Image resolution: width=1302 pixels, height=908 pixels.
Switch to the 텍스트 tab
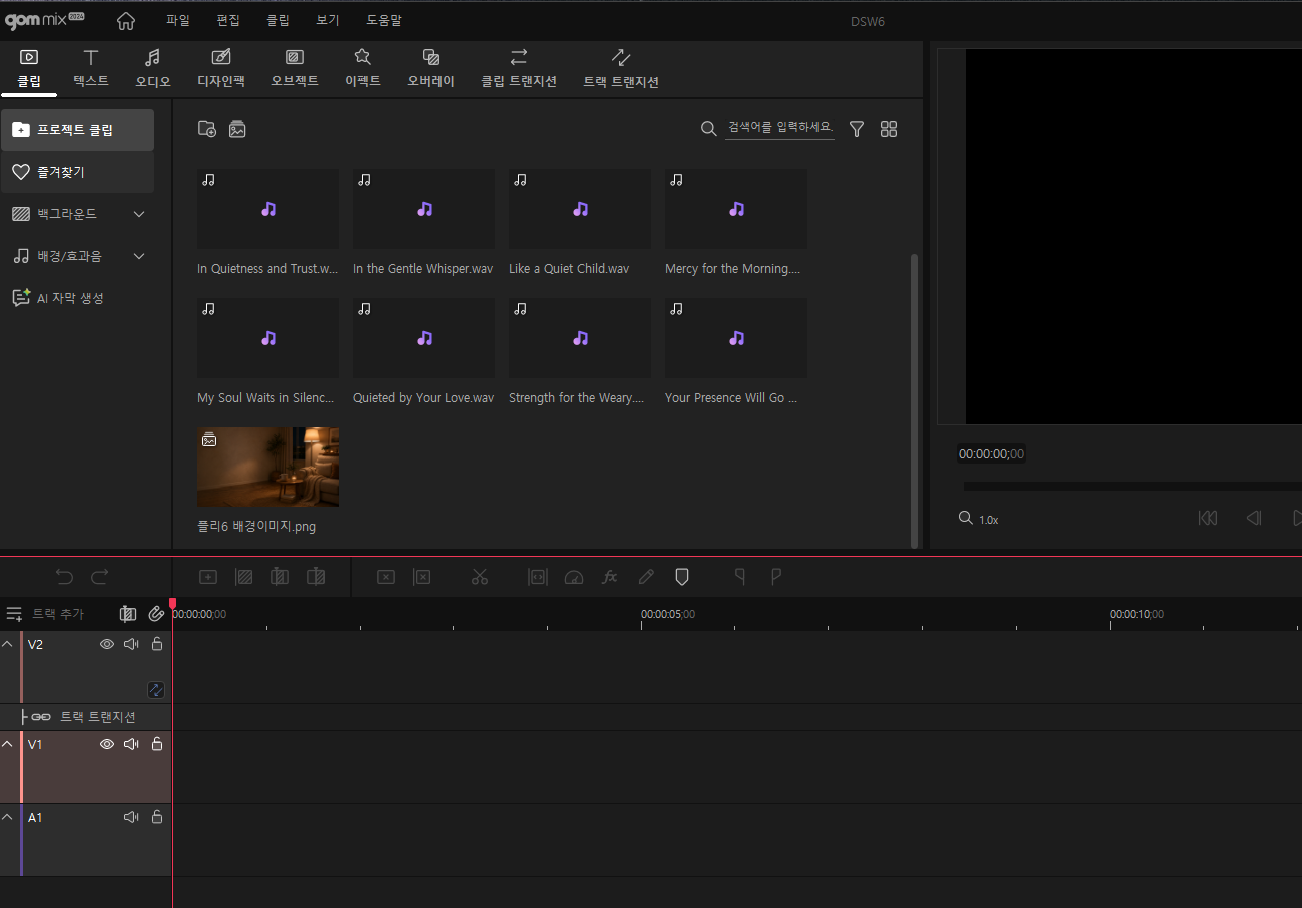point(91,69)
